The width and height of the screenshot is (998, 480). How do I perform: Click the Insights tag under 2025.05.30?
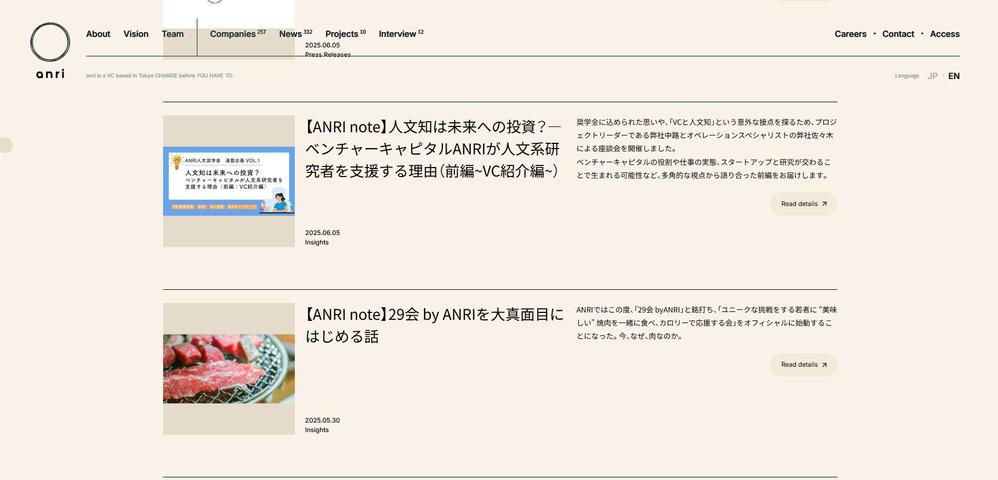click(x=317, y=430)
